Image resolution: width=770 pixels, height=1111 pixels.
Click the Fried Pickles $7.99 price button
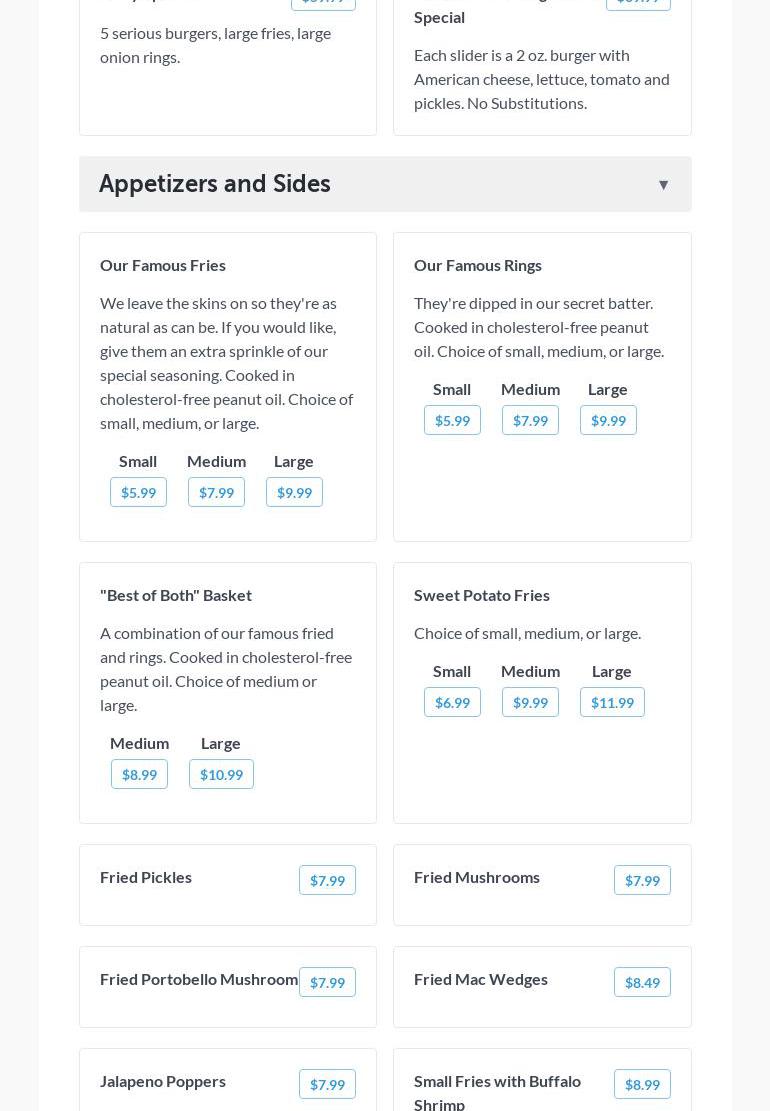click(x=327, y=881)
